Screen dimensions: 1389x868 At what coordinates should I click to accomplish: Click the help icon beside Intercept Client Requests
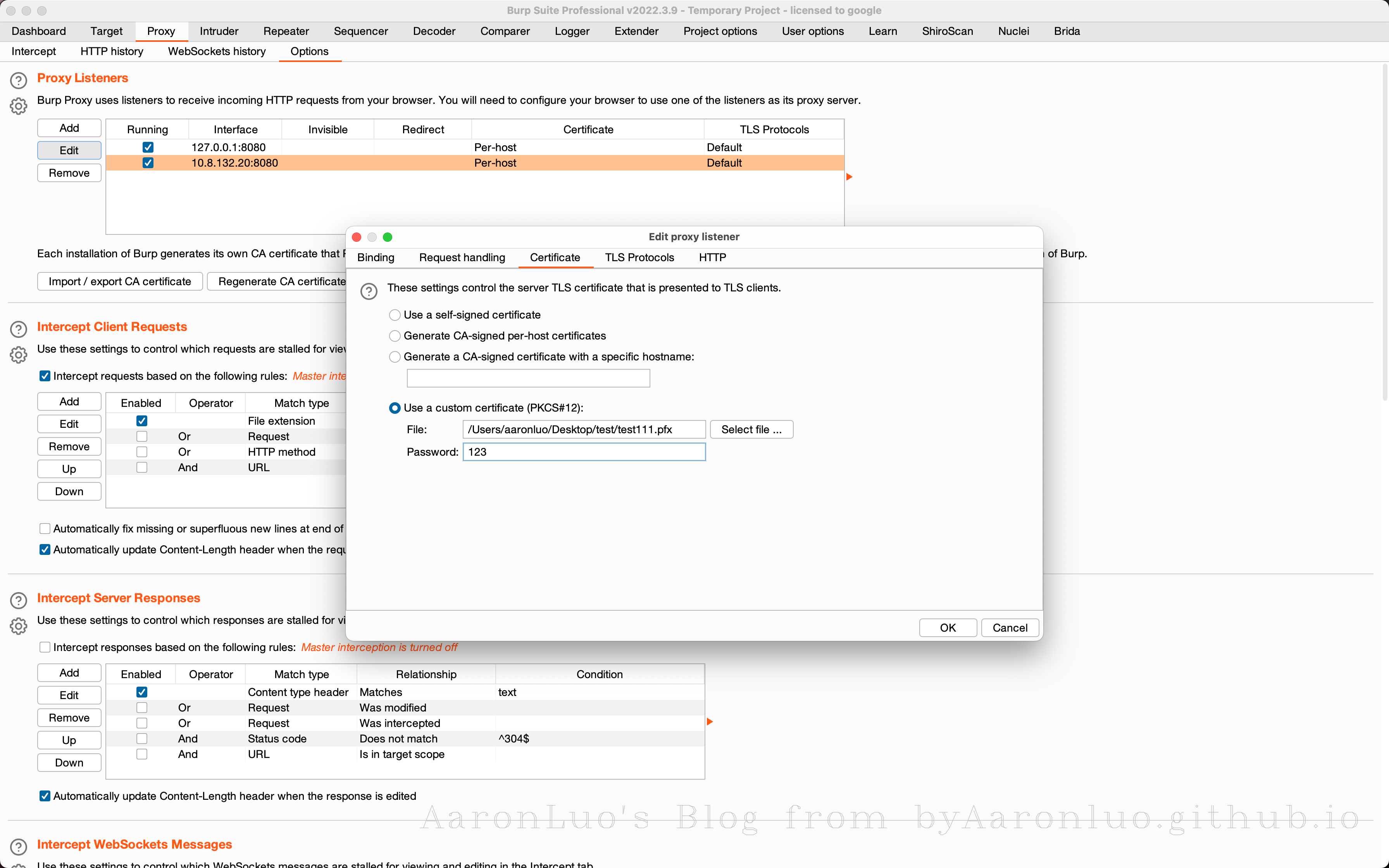[x=18, y=329]
